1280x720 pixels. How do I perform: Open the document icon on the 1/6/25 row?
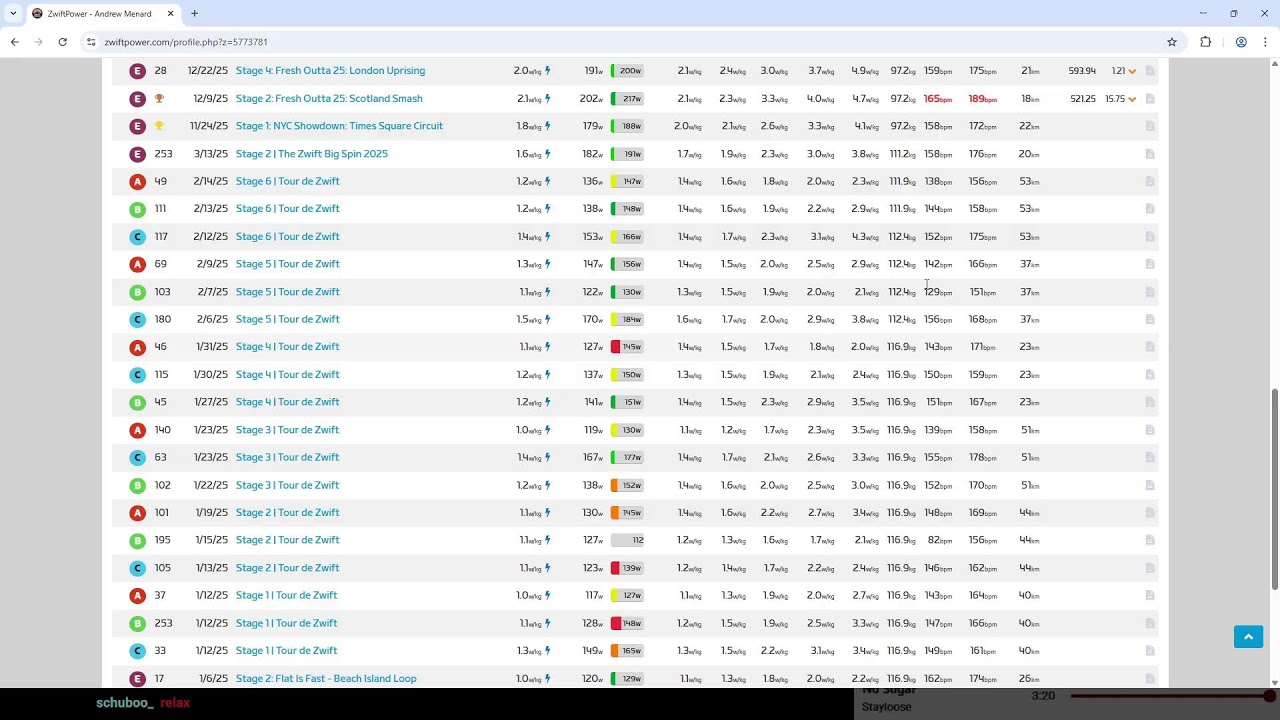(x=1150, y=679)
